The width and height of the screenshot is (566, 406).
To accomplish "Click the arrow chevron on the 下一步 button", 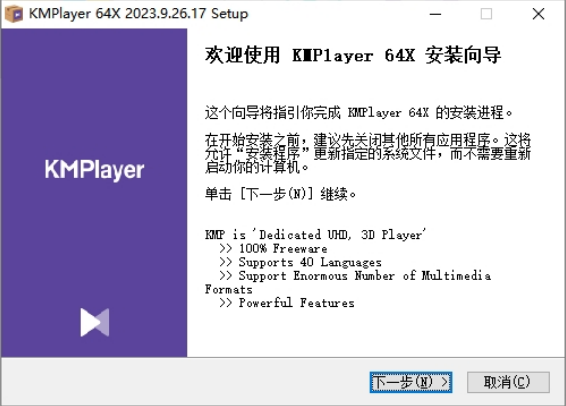I will click(444, 382).
